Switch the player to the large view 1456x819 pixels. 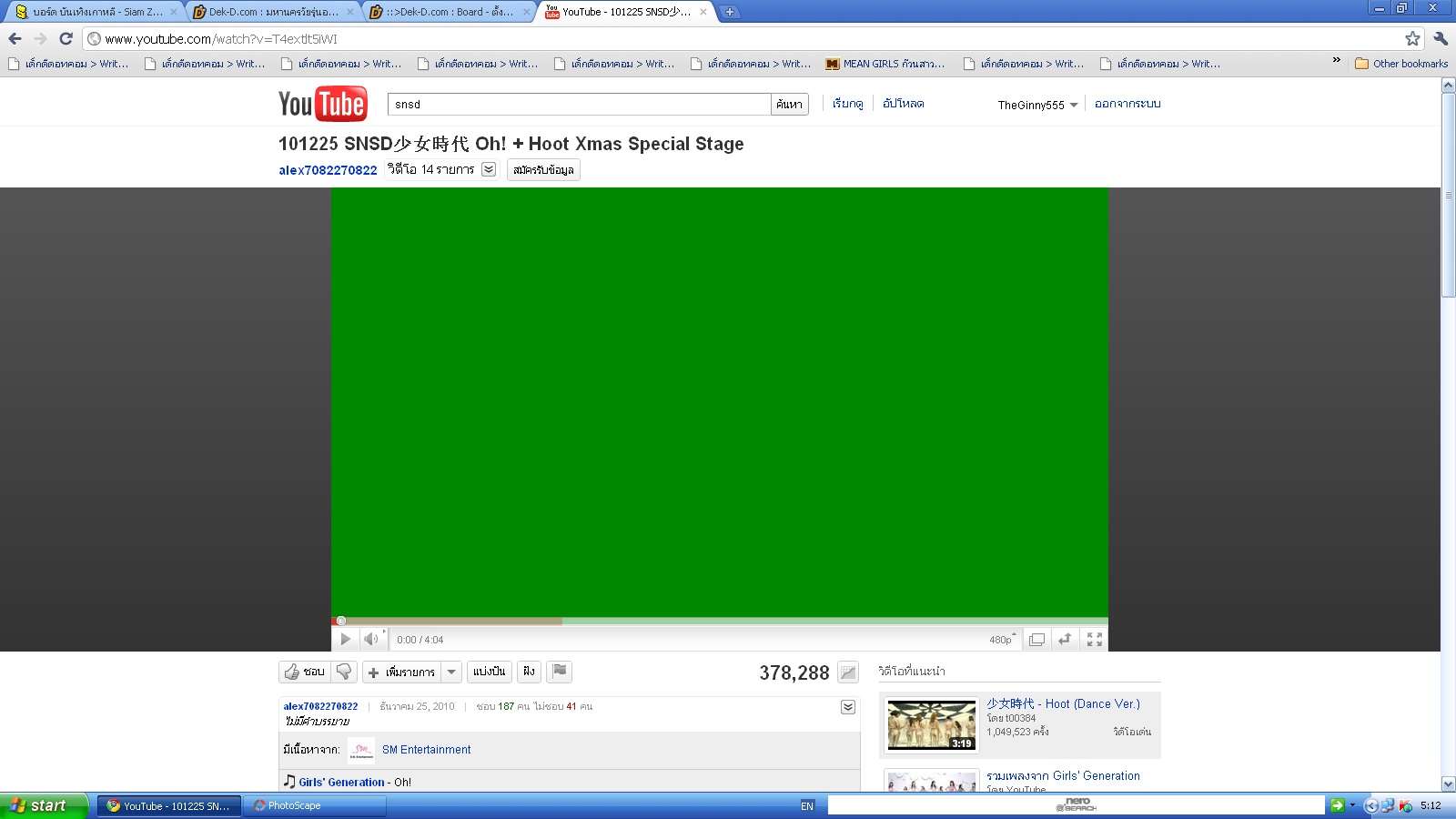coord(1036,640)
